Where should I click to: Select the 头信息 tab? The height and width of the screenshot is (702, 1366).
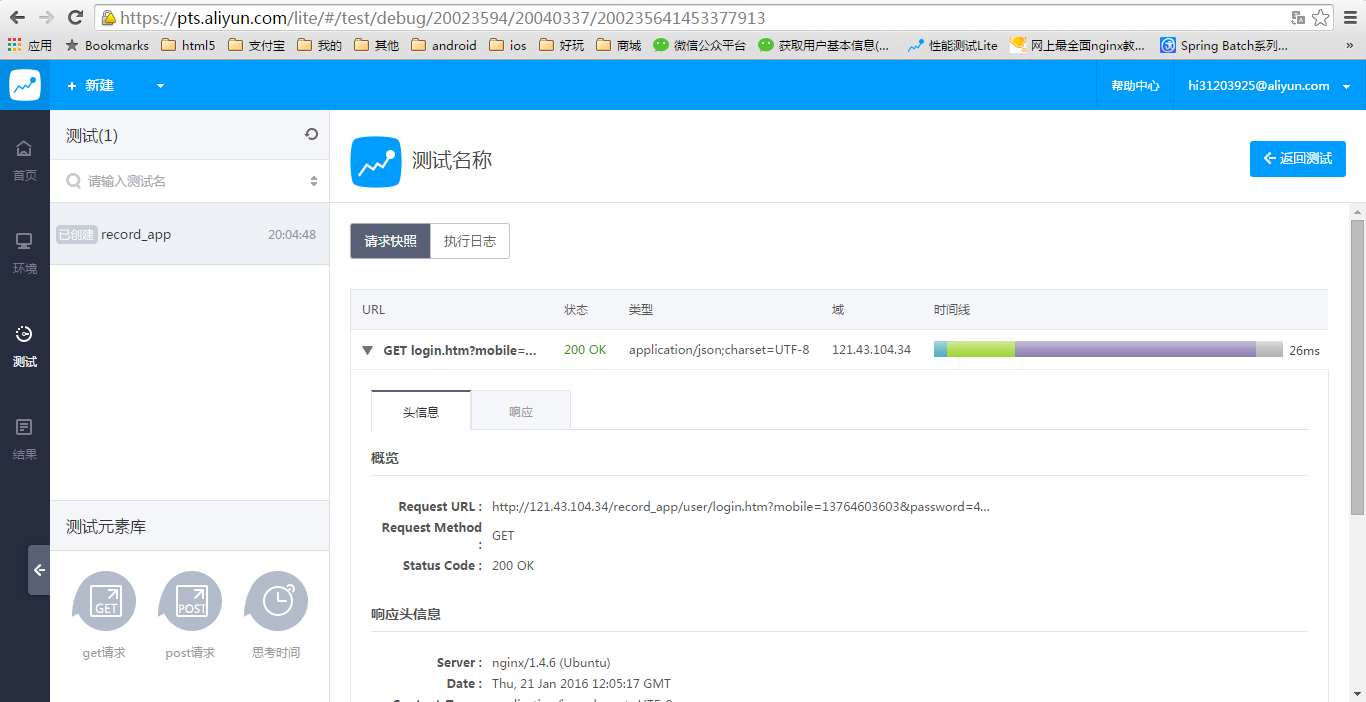tap(421, 411)
